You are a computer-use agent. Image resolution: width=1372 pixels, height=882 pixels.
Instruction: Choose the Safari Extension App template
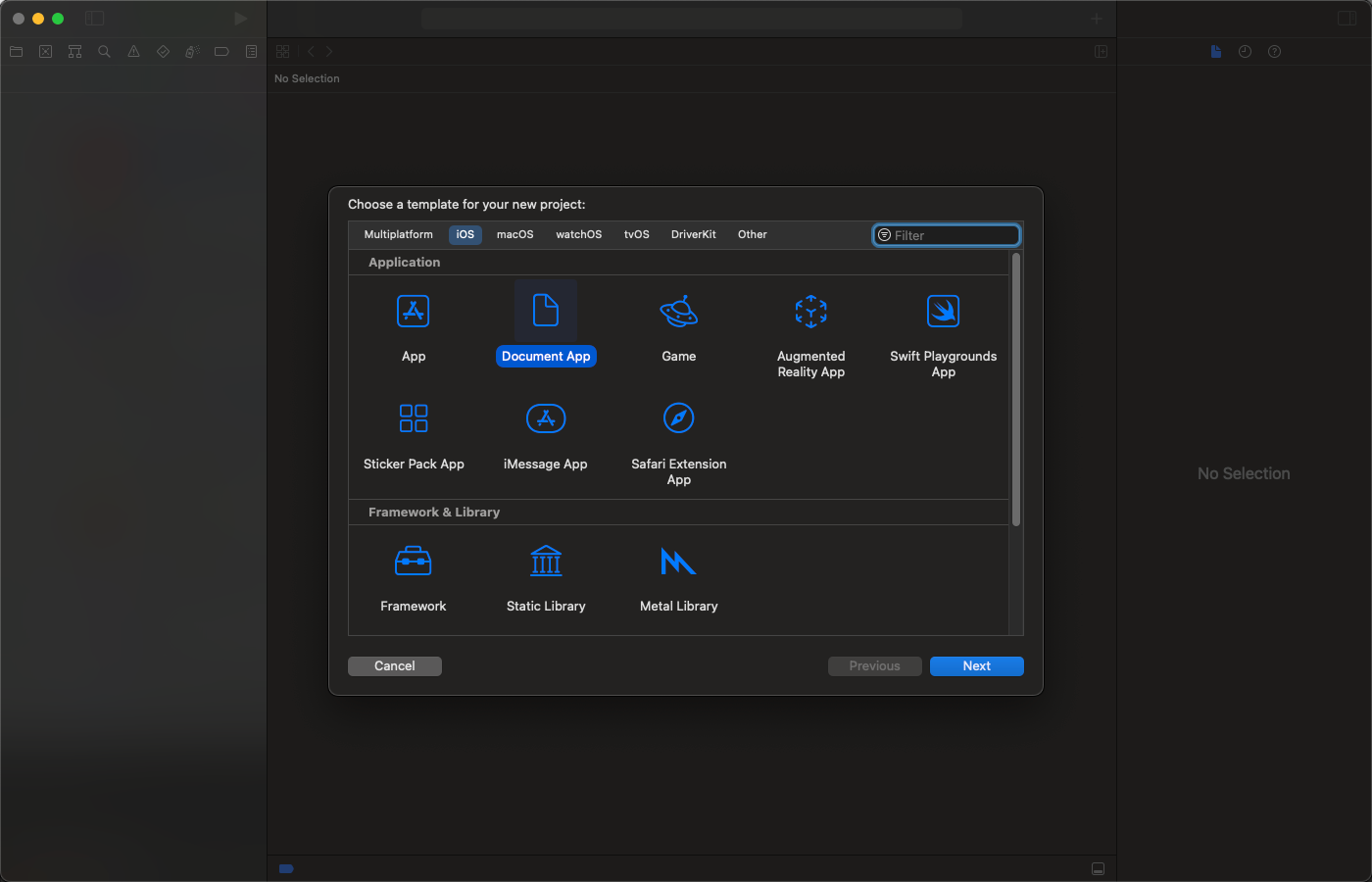pyautogui.click(x=678, y=443)
